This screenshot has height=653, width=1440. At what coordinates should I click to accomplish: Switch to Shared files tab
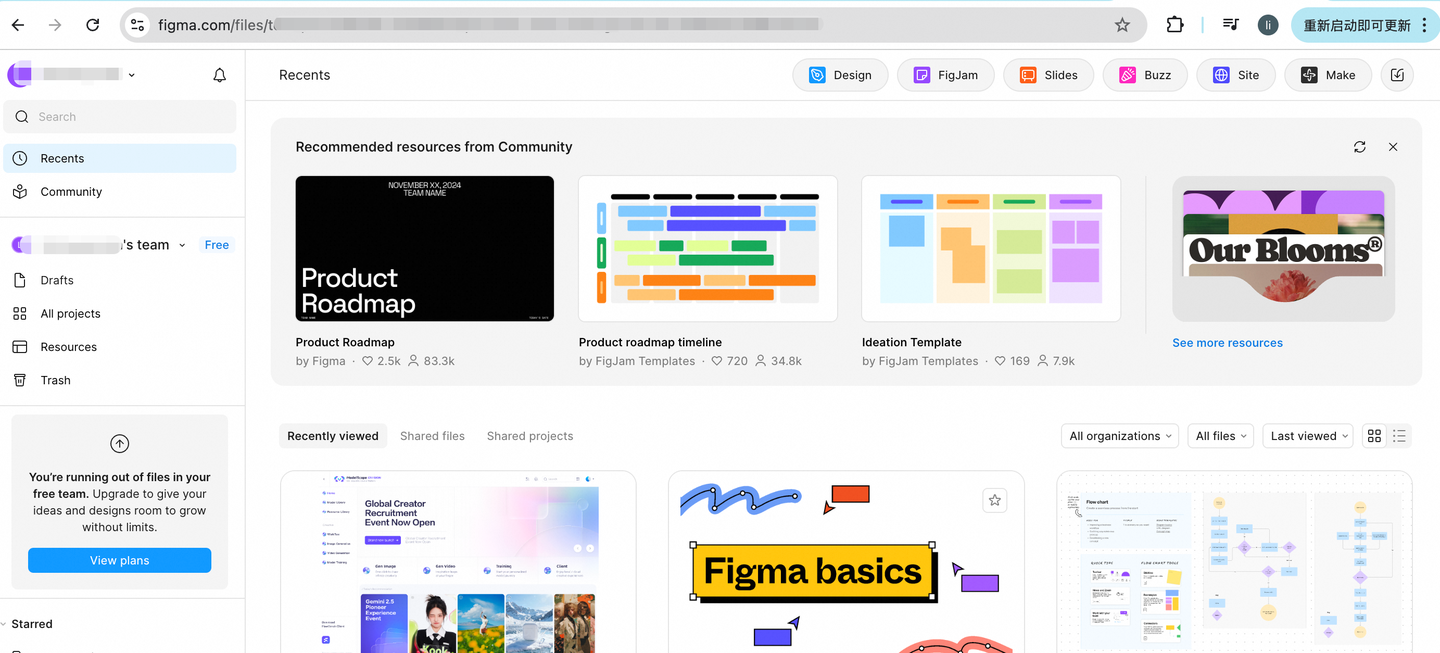[x=432, y=436]
